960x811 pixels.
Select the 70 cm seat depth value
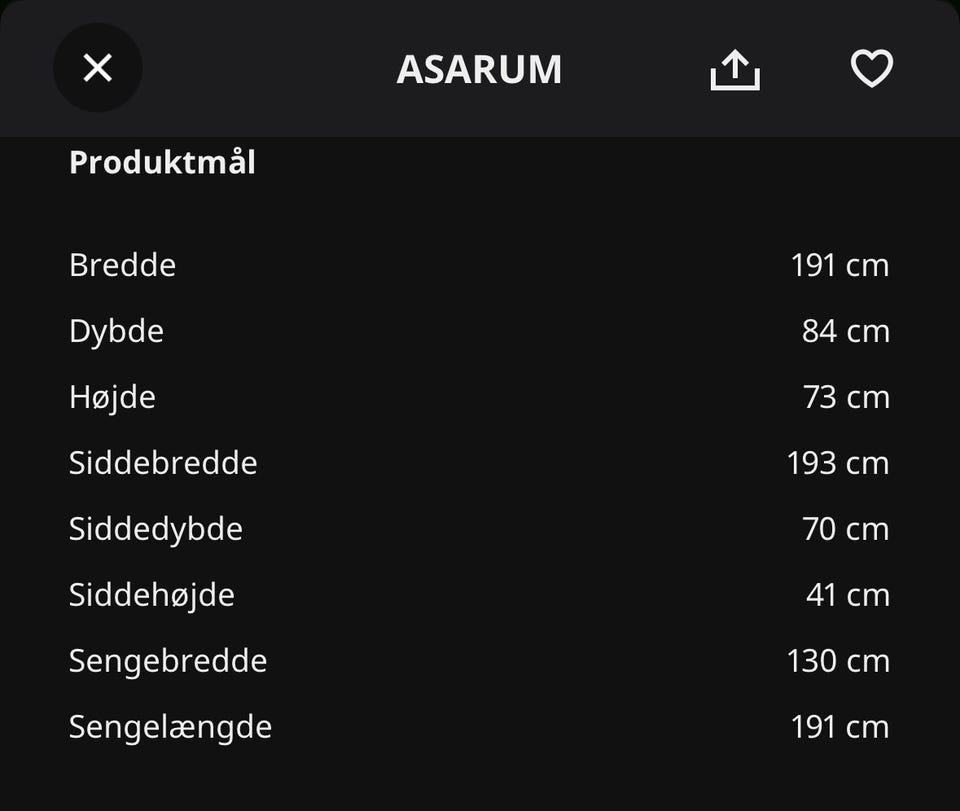[x=845, y=529]
